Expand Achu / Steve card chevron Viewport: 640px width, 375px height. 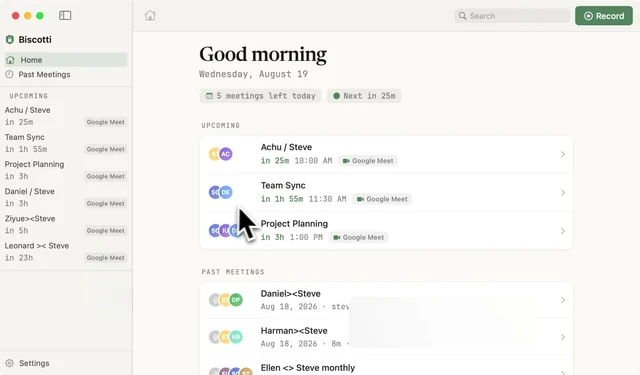pyautogui.click(x=563, y=154)
